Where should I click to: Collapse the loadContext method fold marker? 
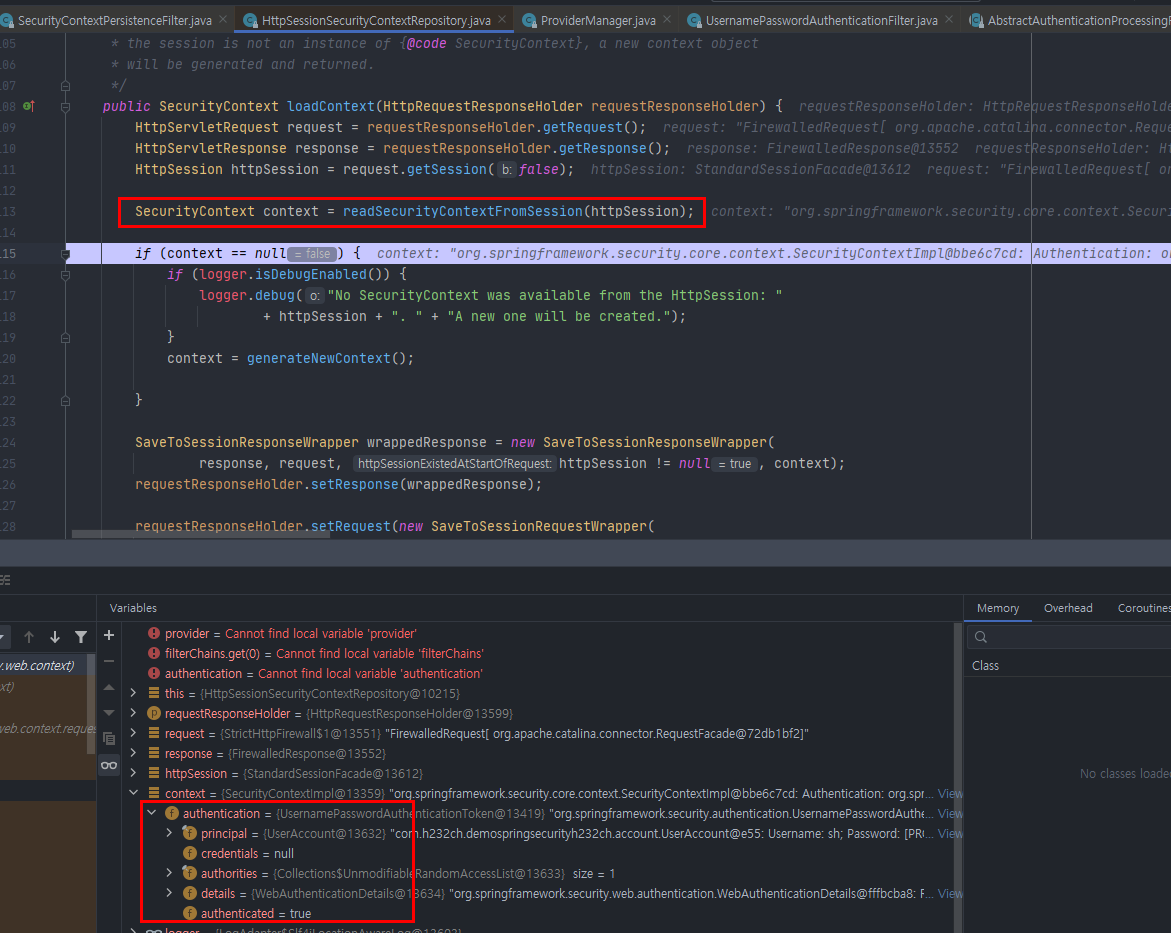66,107
